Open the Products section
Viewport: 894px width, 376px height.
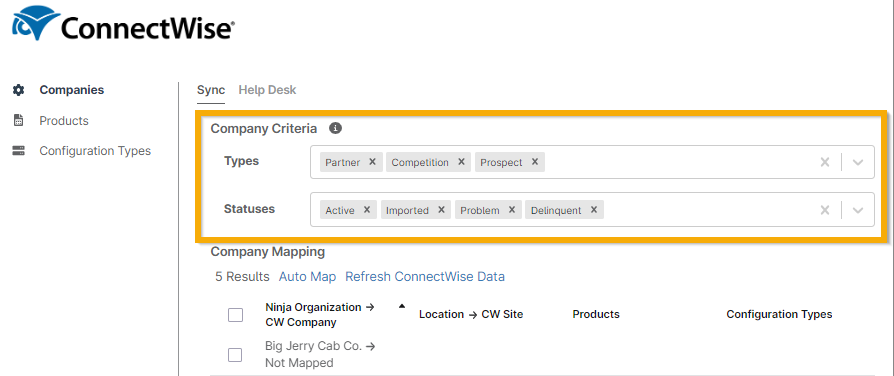click(x=64, y=121)
